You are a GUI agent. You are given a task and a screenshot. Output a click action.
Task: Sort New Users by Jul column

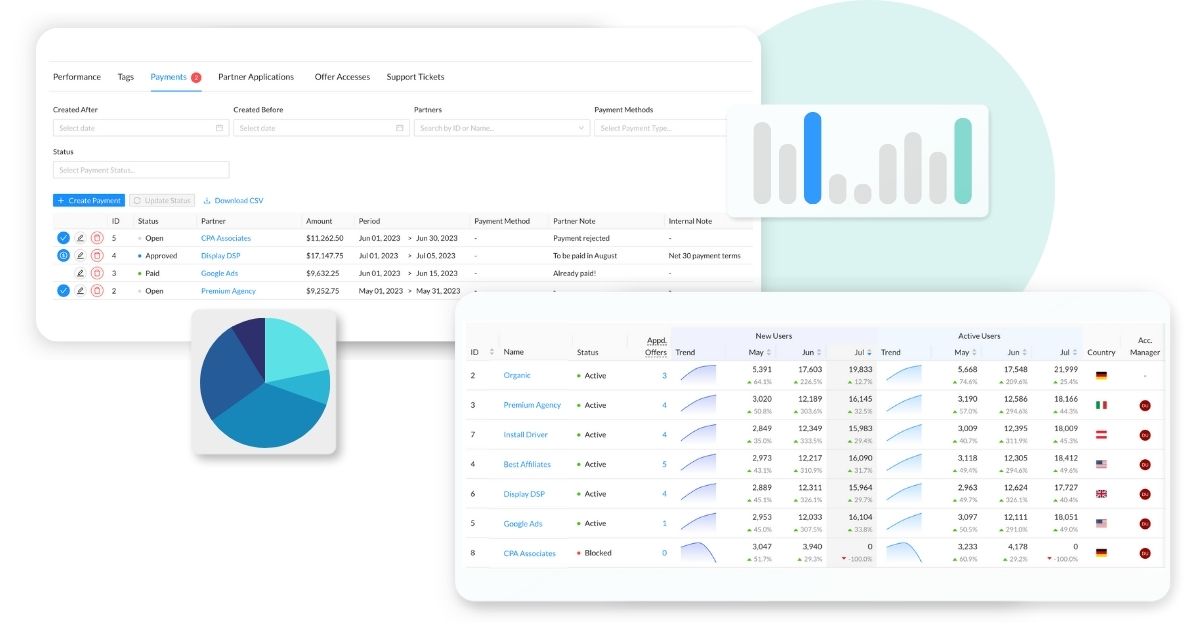(869, 352)
